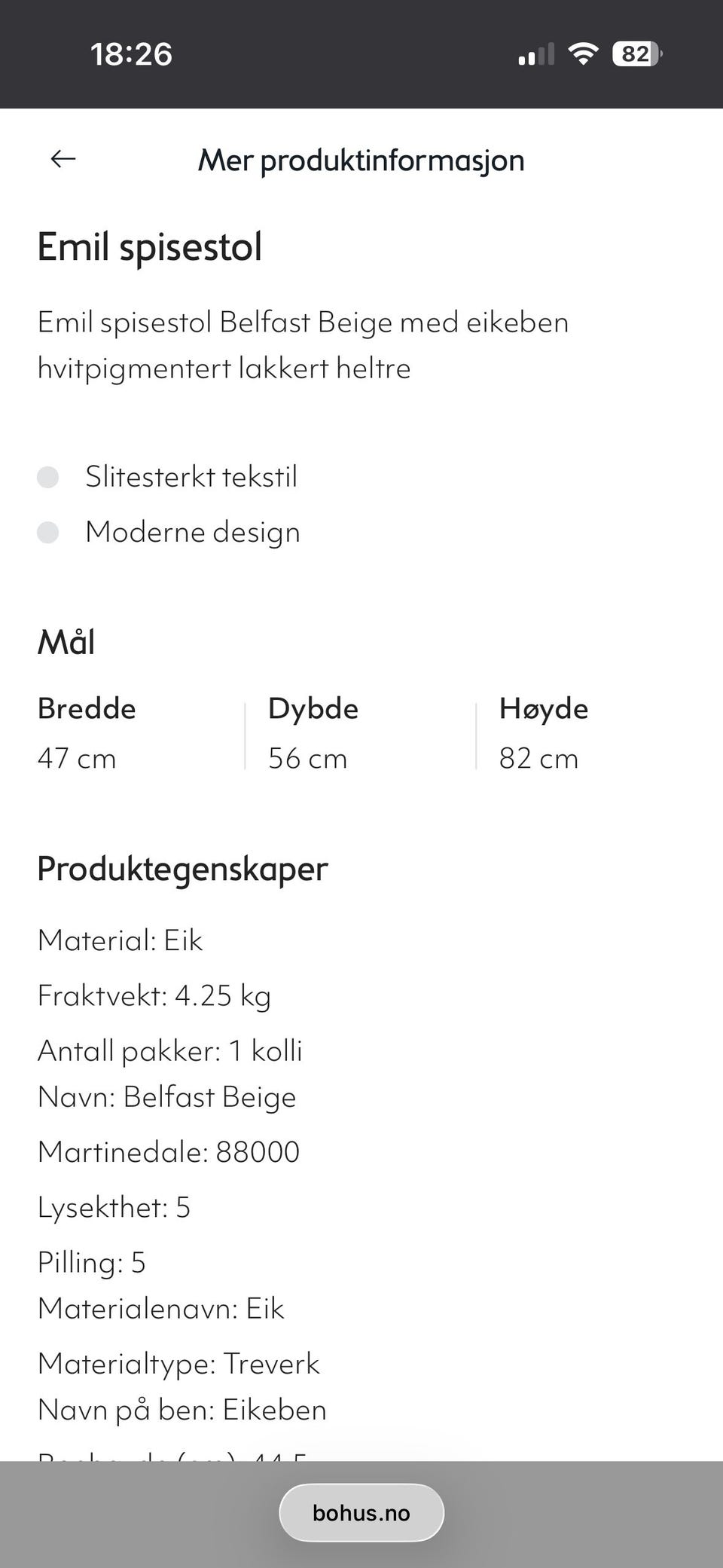
Task: Expand the Emil spisestol title section
Action: pyautogui.click(x=150, y=246)
